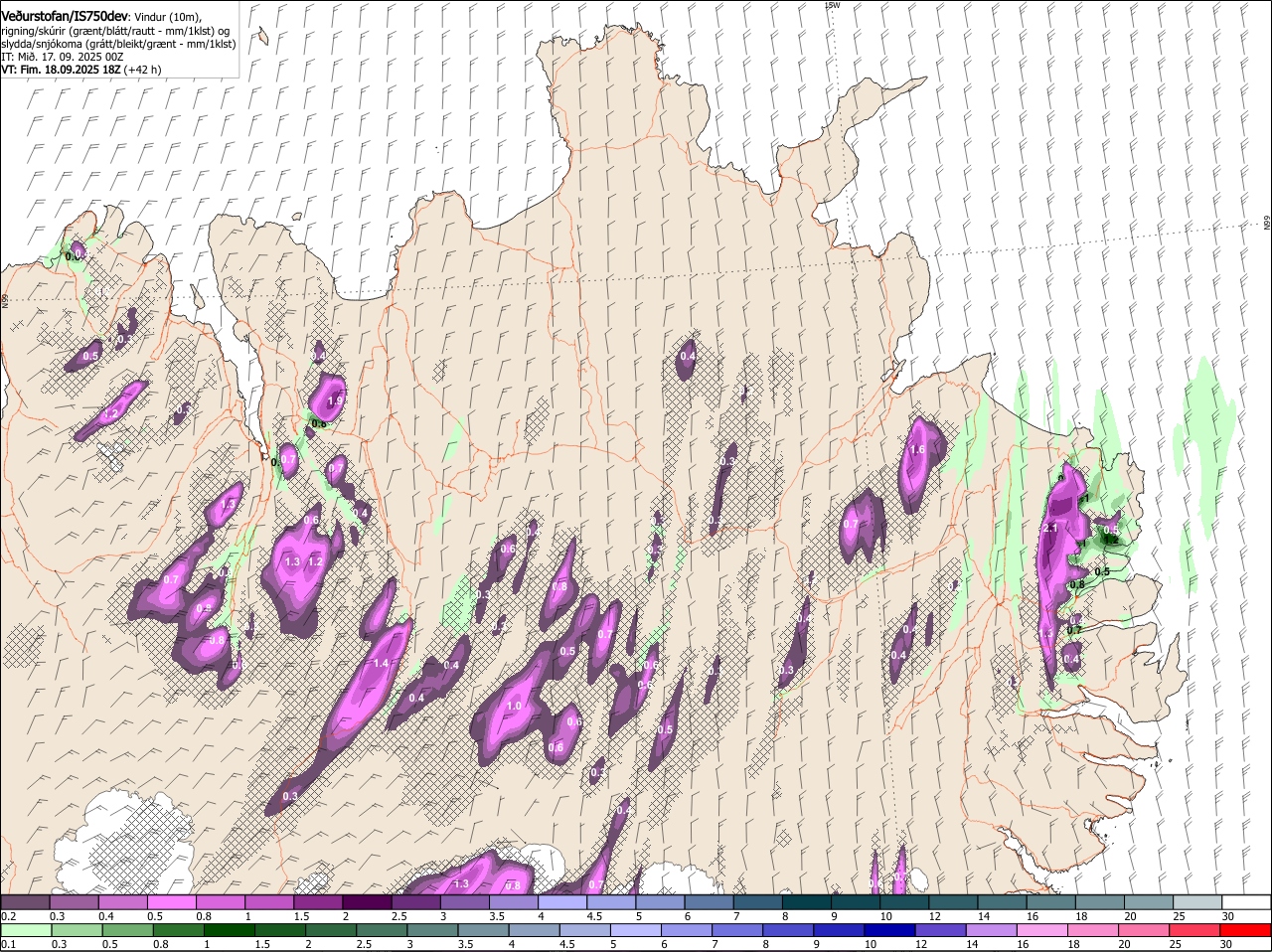The height and width of the screenshot is (952, 1272).
Task: Click the 'Veðurstofan/IS750dev' title text
Action: point(65,16)
